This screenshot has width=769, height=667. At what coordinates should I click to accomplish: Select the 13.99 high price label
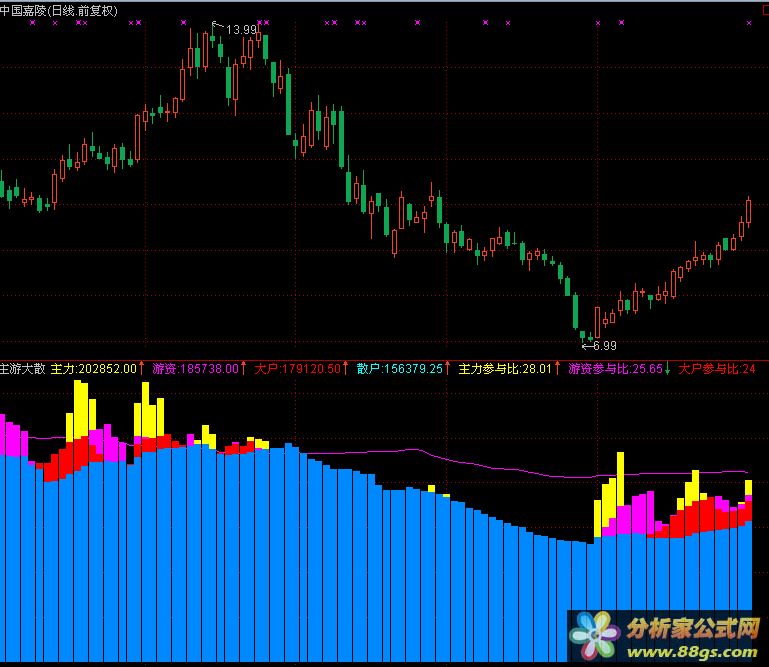(x=241, y=30)
